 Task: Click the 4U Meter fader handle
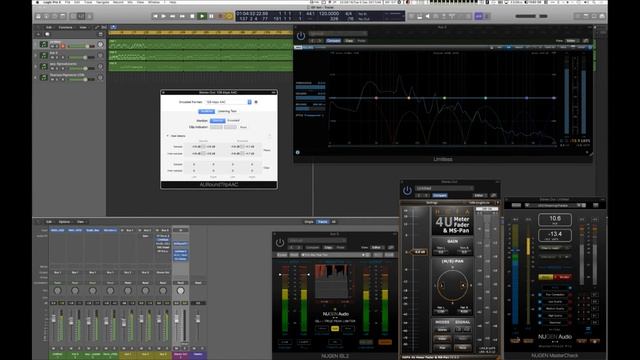pos(419,252)
